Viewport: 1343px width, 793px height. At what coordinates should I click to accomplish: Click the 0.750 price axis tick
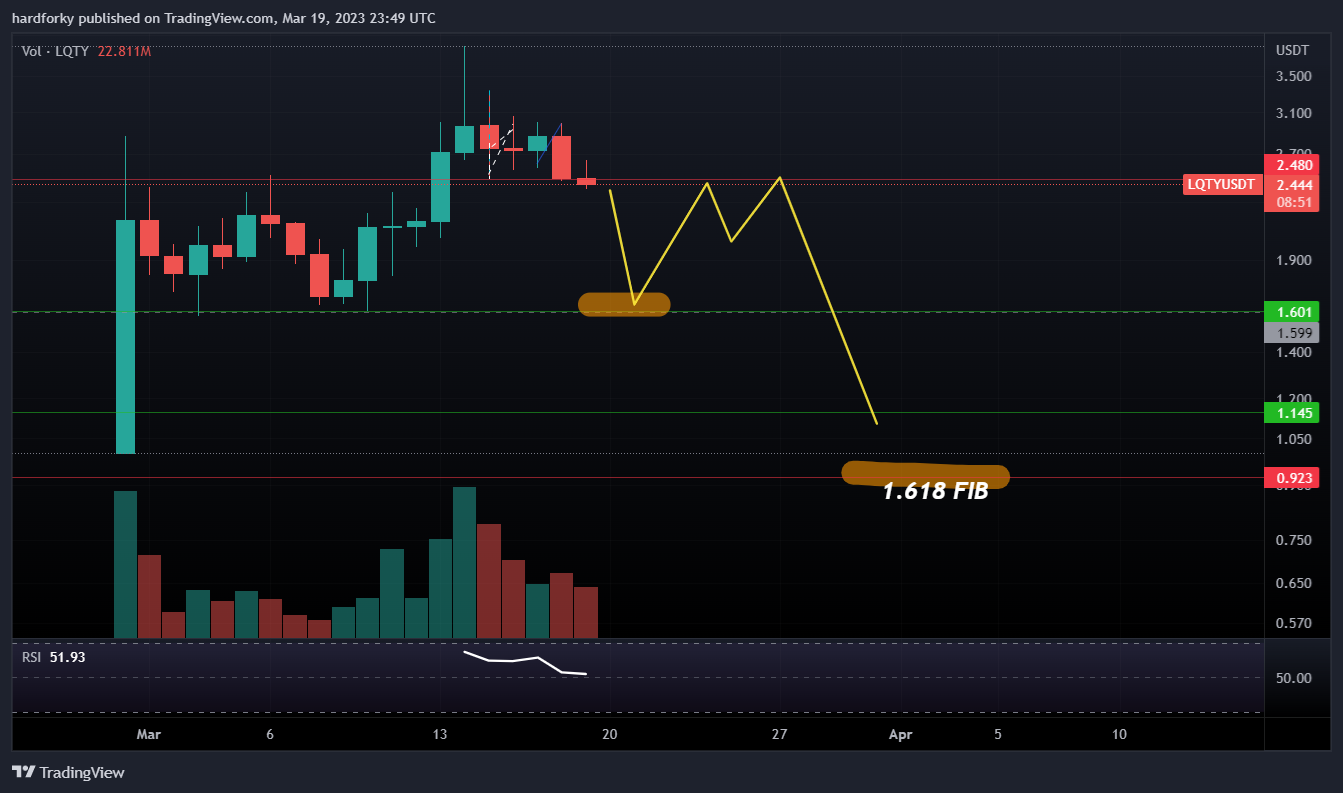[1293, 541]
